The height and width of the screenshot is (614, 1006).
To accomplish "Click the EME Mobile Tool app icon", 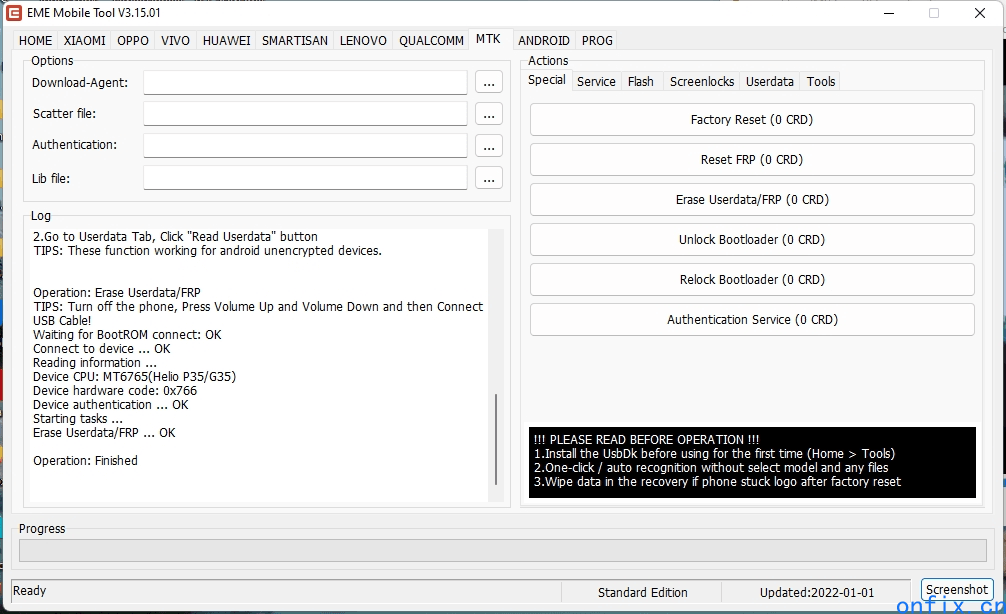I will [x=14, y=13].
